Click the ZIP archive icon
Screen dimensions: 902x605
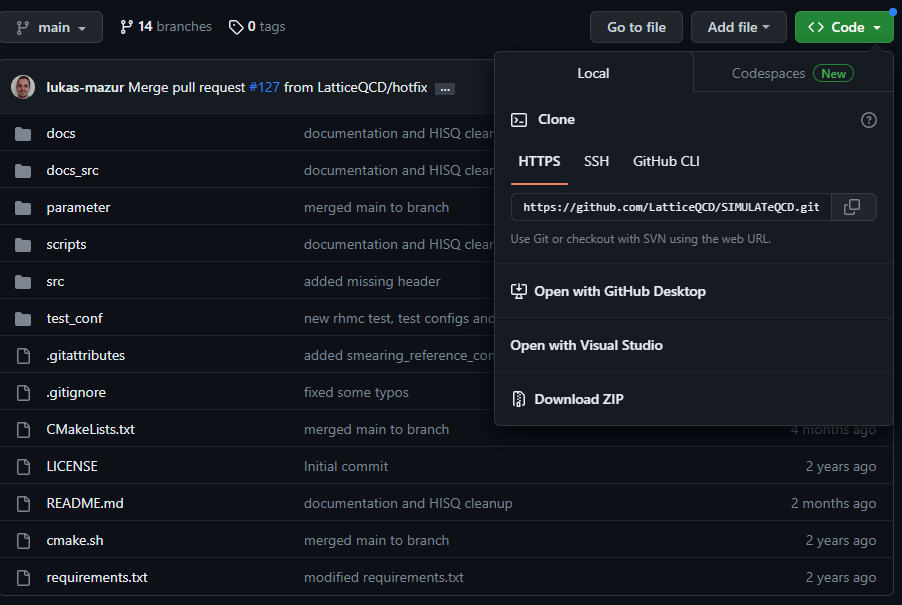pos(519,399)
